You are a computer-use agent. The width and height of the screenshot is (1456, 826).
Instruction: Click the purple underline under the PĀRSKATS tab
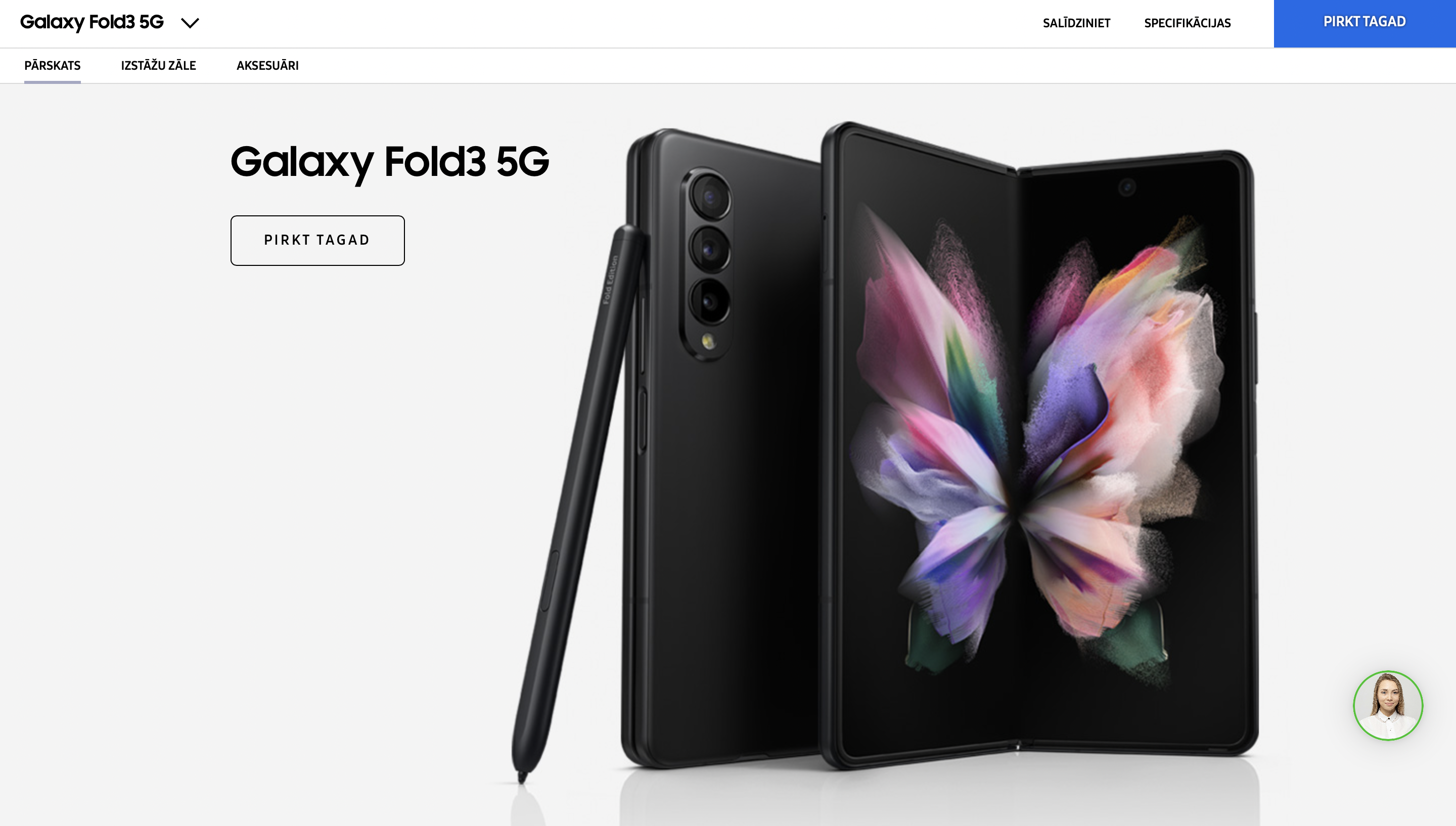point(52,82)
